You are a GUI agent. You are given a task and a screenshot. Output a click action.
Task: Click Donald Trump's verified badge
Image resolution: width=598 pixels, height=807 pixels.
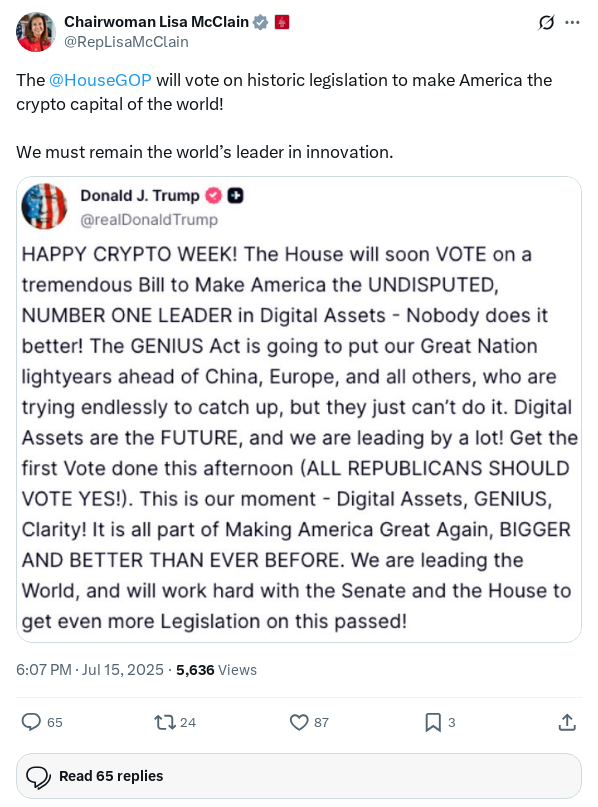(213, 196)
